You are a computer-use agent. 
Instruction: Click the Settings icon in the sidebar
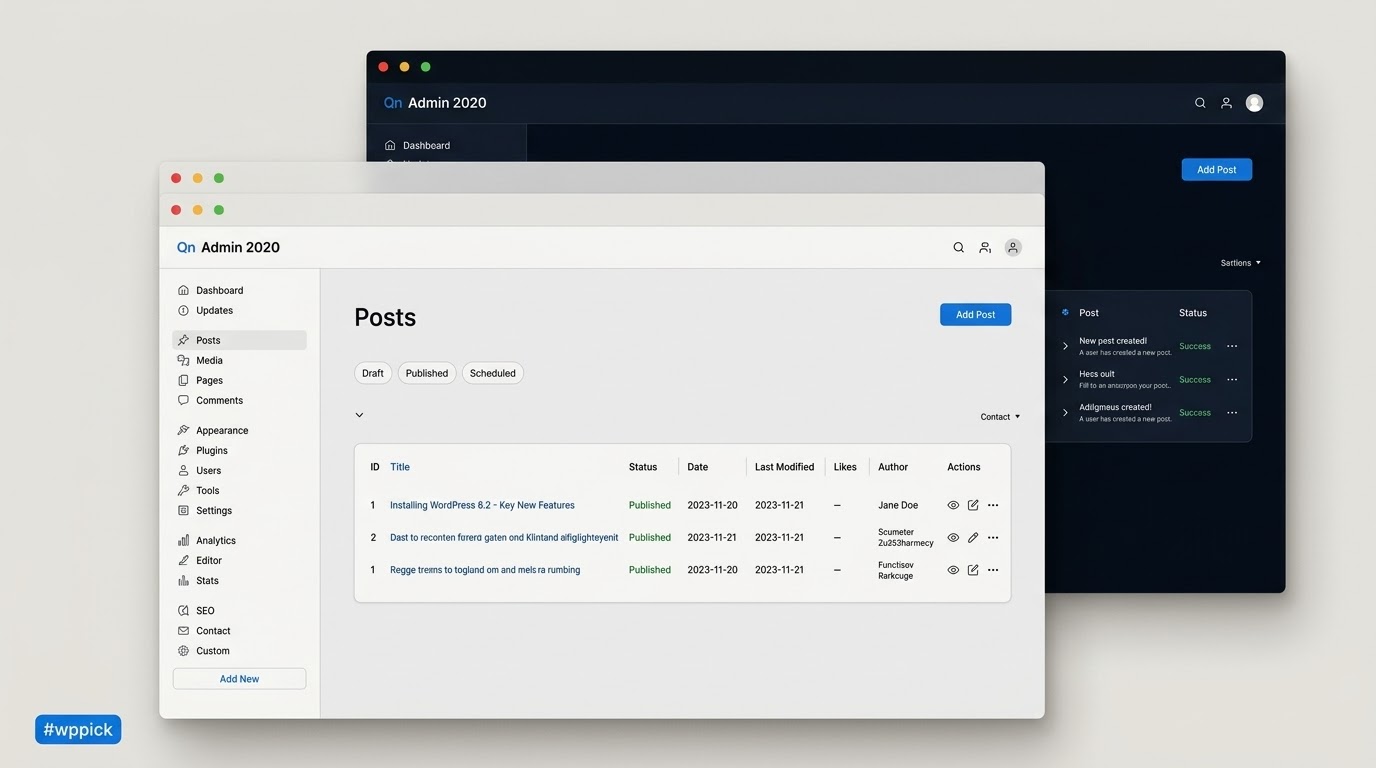pyautogui.click(x=183, y=510)
